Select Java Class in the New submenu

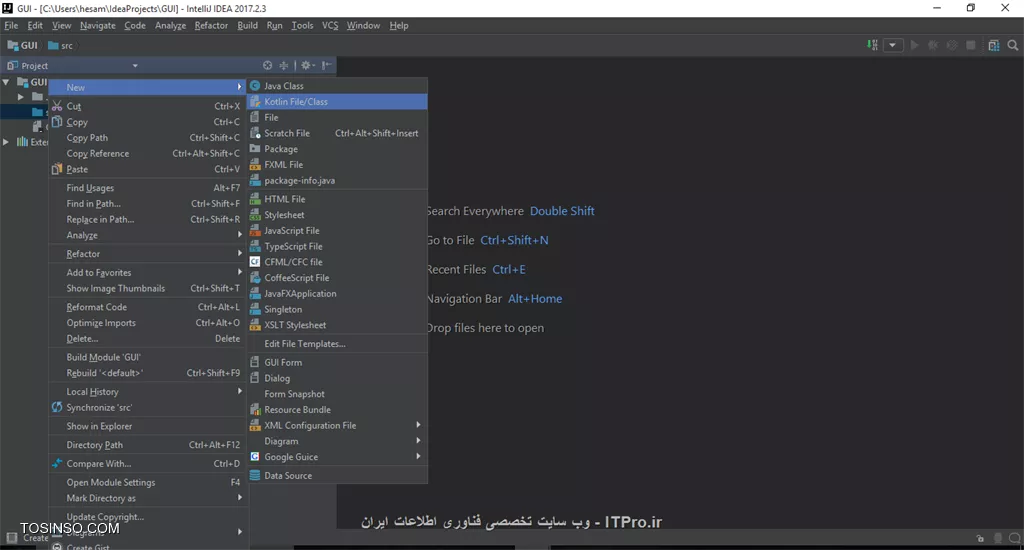click(x=337, y=86)
